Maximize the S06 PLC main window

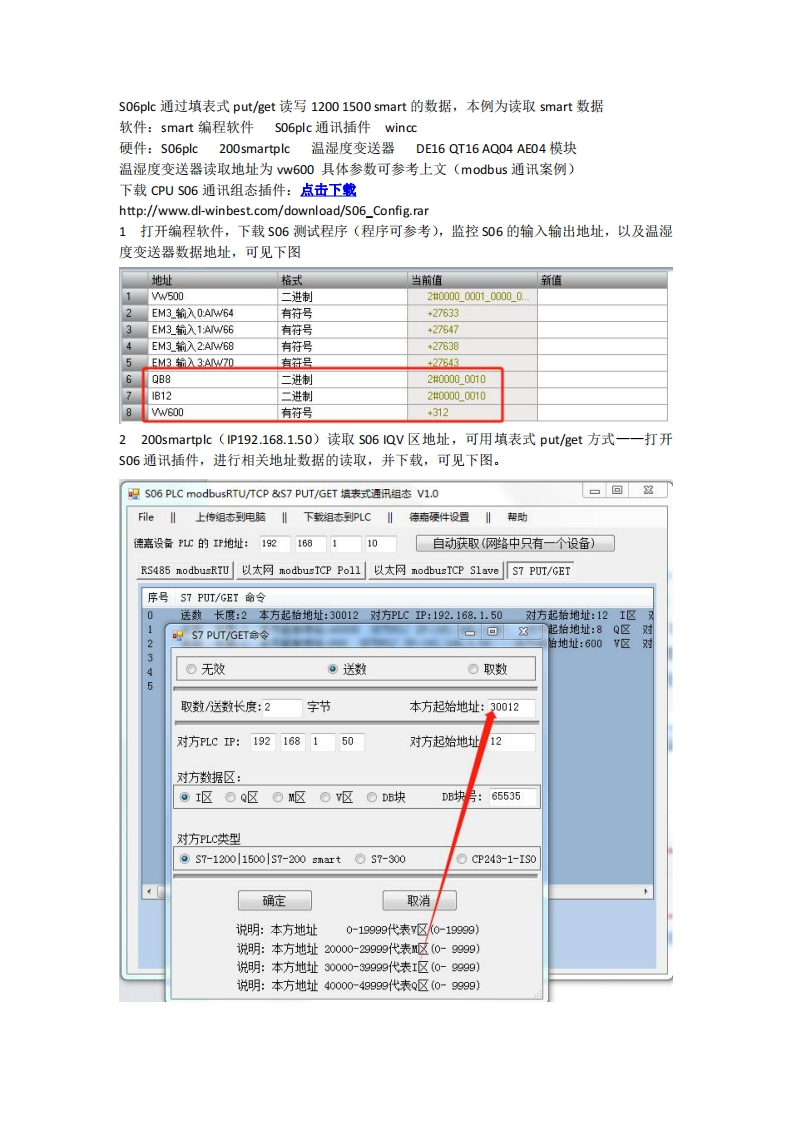(x=617, y=490)
